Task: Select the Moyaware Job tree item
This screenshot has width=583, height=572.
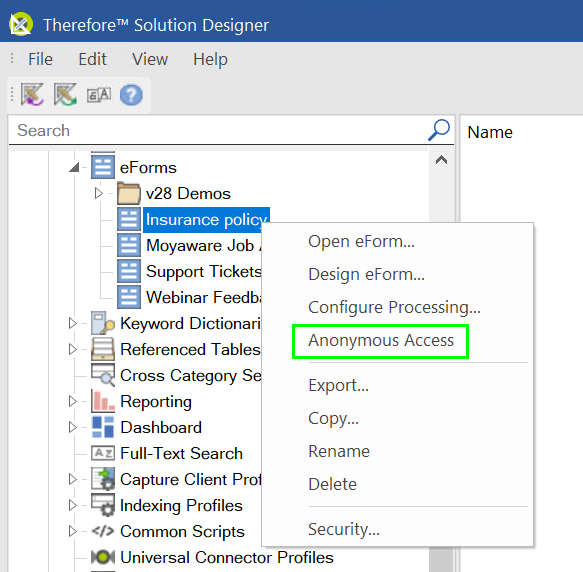Action: pos(204,245)
